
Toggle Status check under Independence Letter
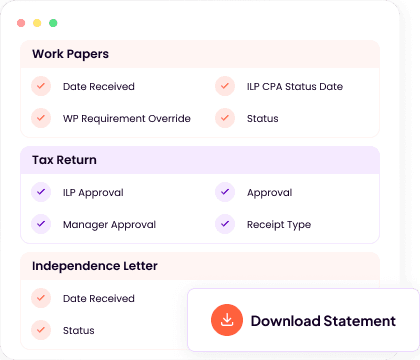pos(41,330)
